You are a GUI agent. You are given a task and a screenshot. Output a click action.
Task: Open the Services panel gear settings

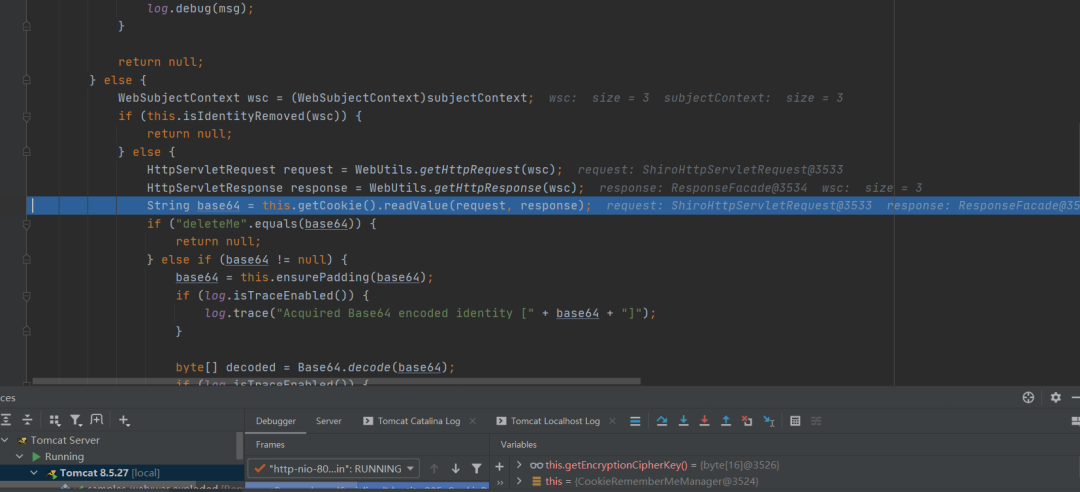coord(1055,397)
